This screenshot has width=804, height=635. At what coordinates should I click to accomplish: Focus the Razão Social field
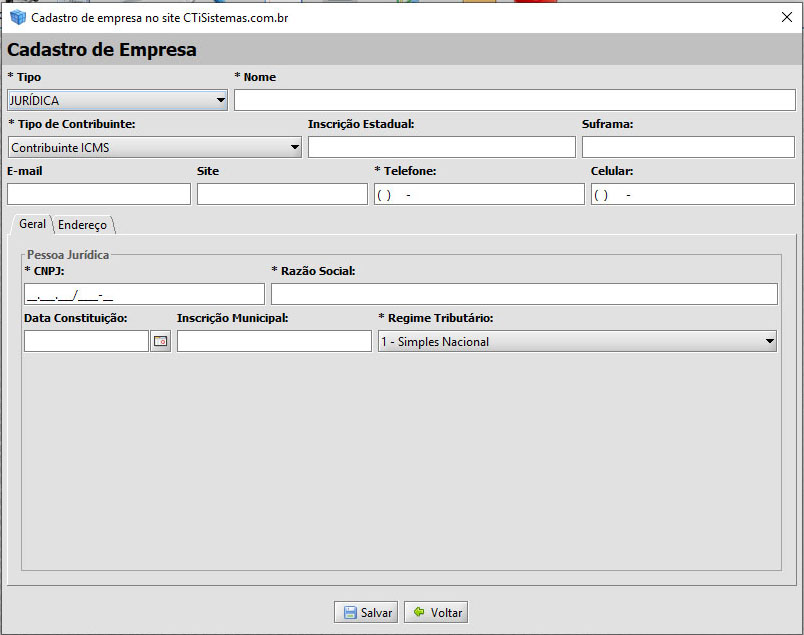tap(523, 294)
